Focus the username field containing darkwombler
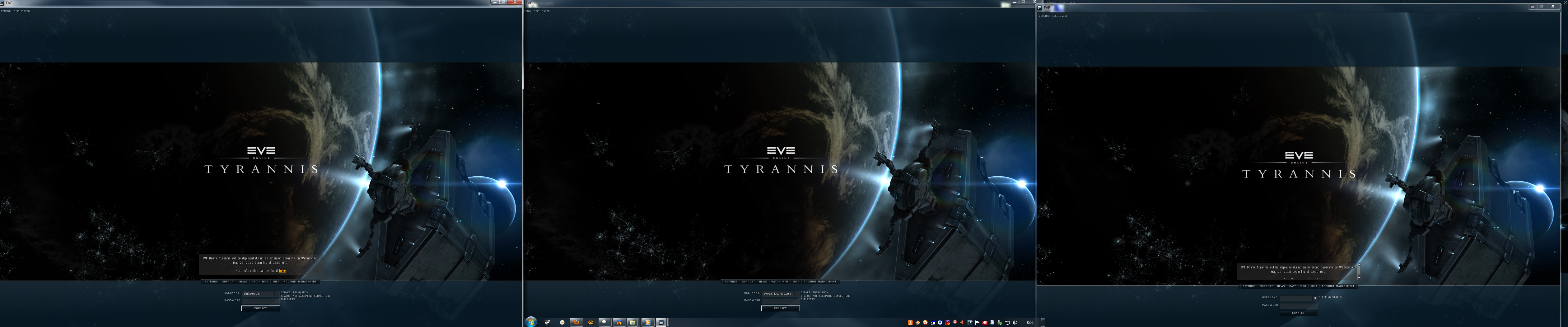This screenshot has height=327, width=1568. point(259,293)
